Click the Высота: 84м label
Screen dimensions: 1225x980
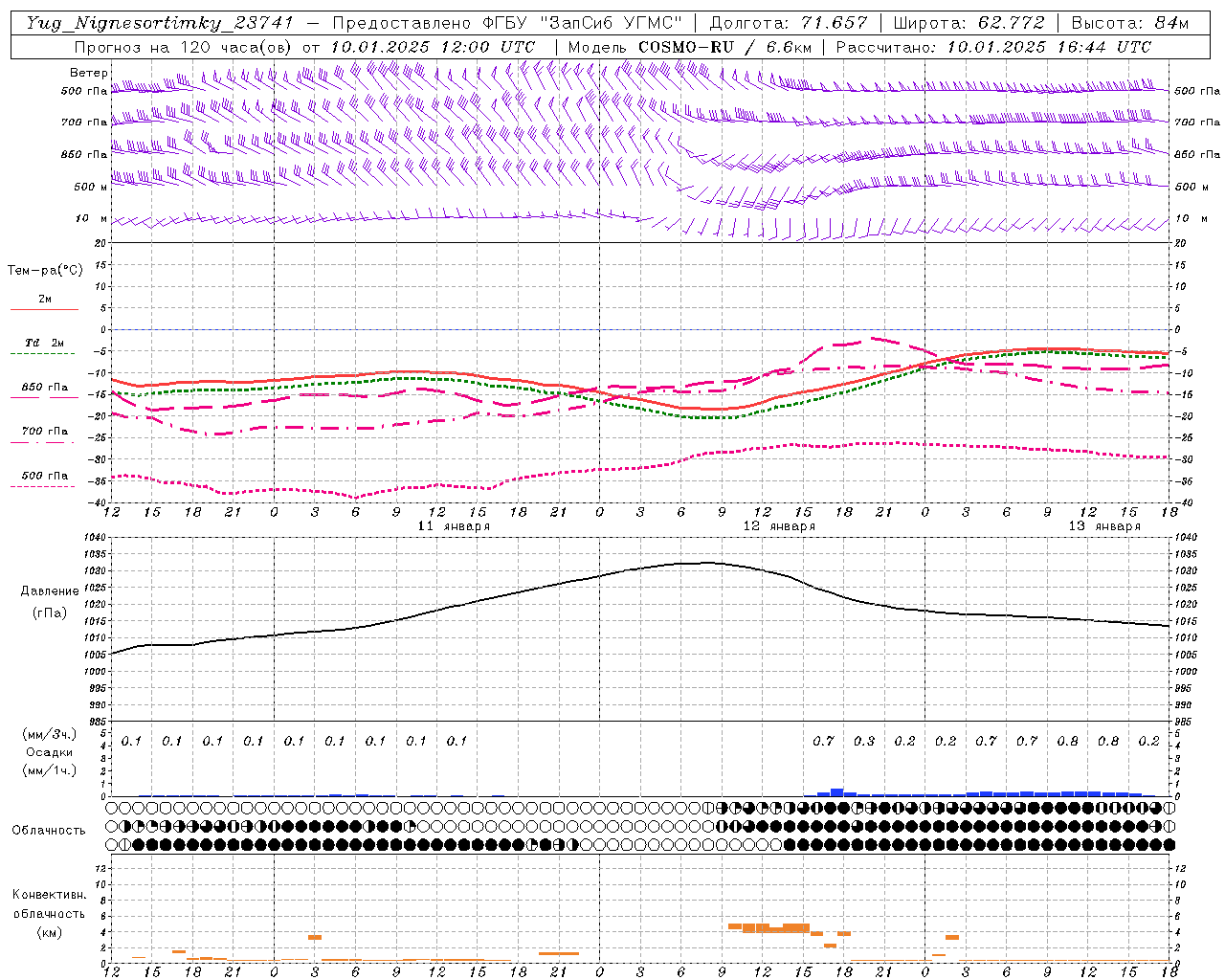[x=1130, y=23]
